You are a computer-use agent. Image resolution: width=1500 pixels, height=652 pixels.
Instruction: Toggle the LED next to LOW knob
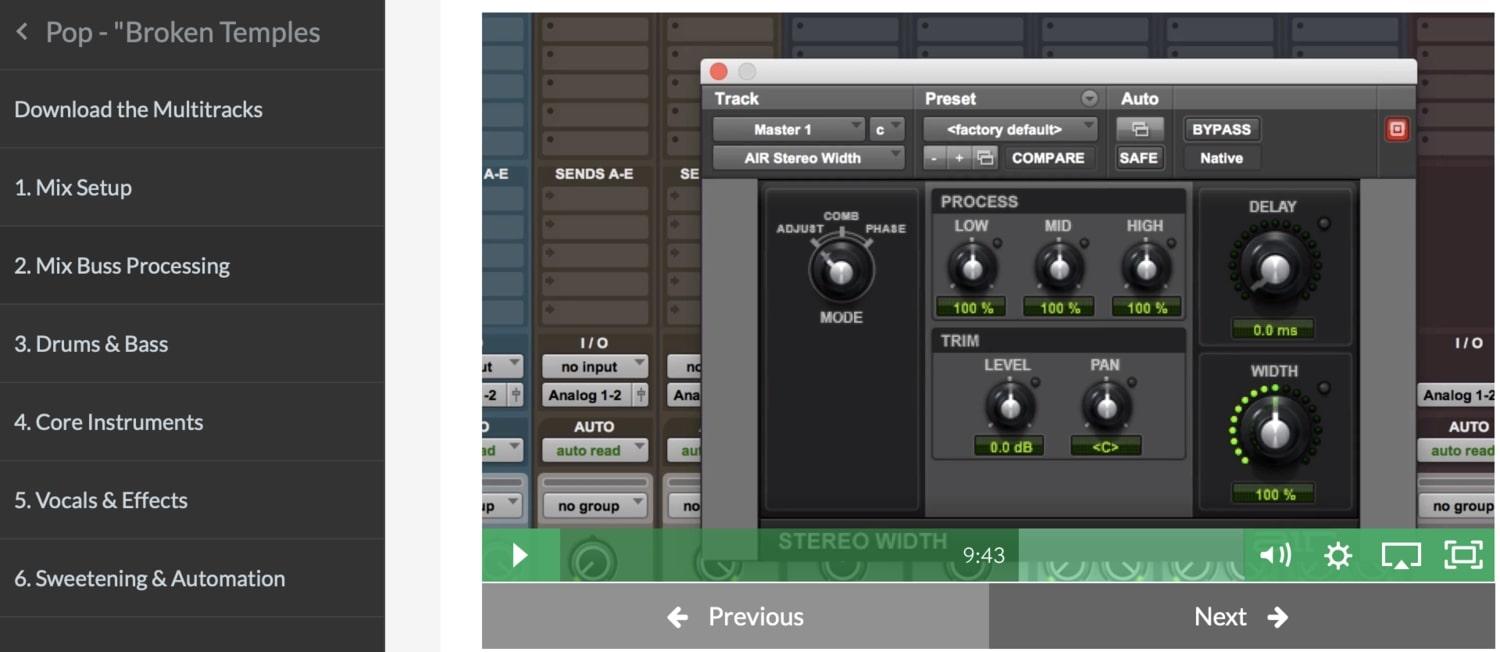(x=997, y=243)
